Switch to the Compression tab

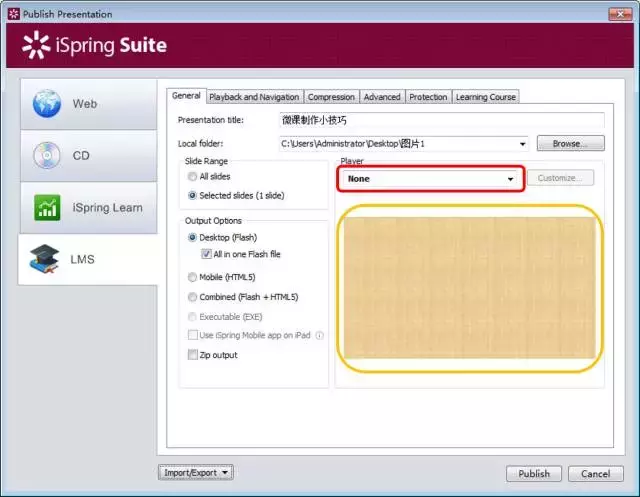pyautogui.click(x=331, y=97)
